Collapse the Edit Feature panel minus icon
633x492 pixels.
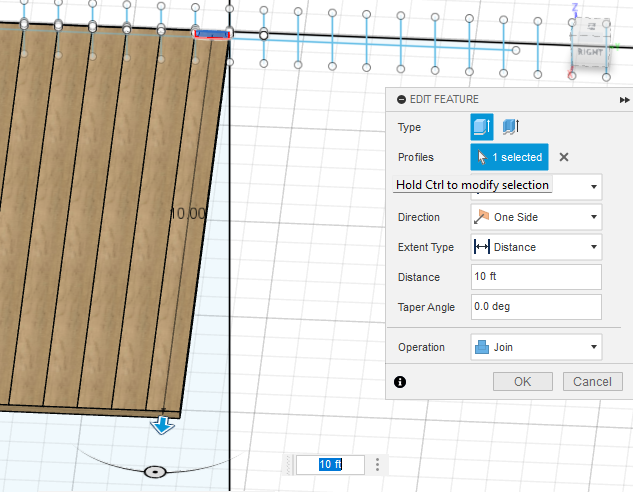(x=401, y=99)
